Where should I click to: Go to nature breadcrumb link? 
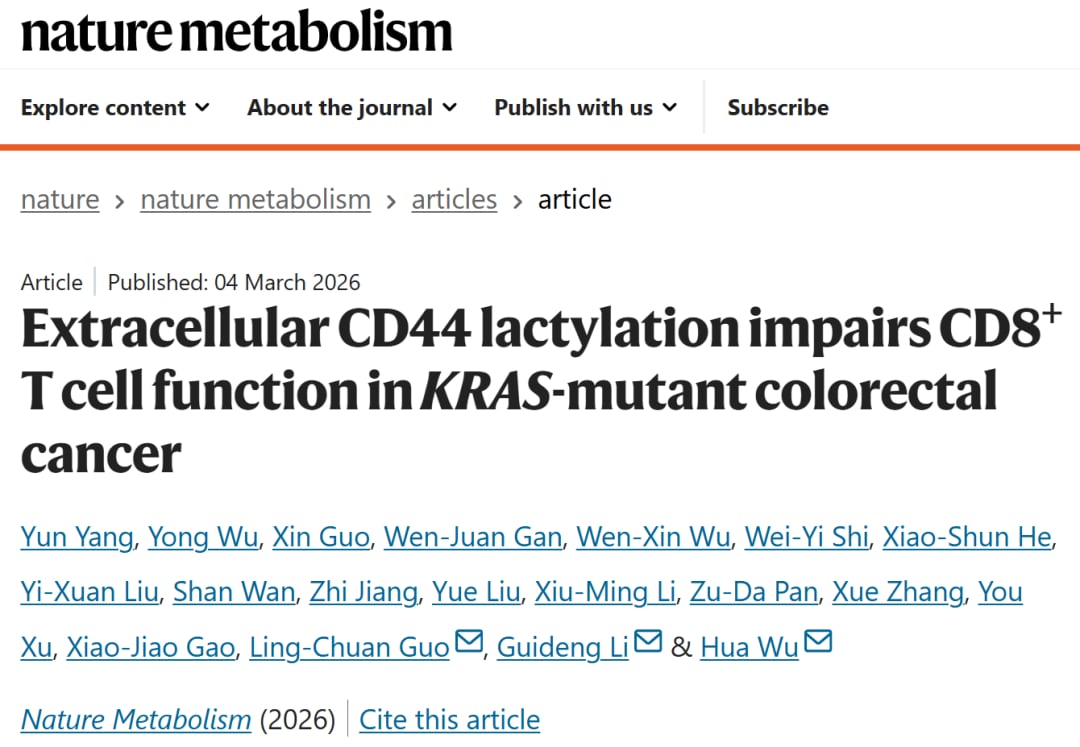[x=60, y=200]
